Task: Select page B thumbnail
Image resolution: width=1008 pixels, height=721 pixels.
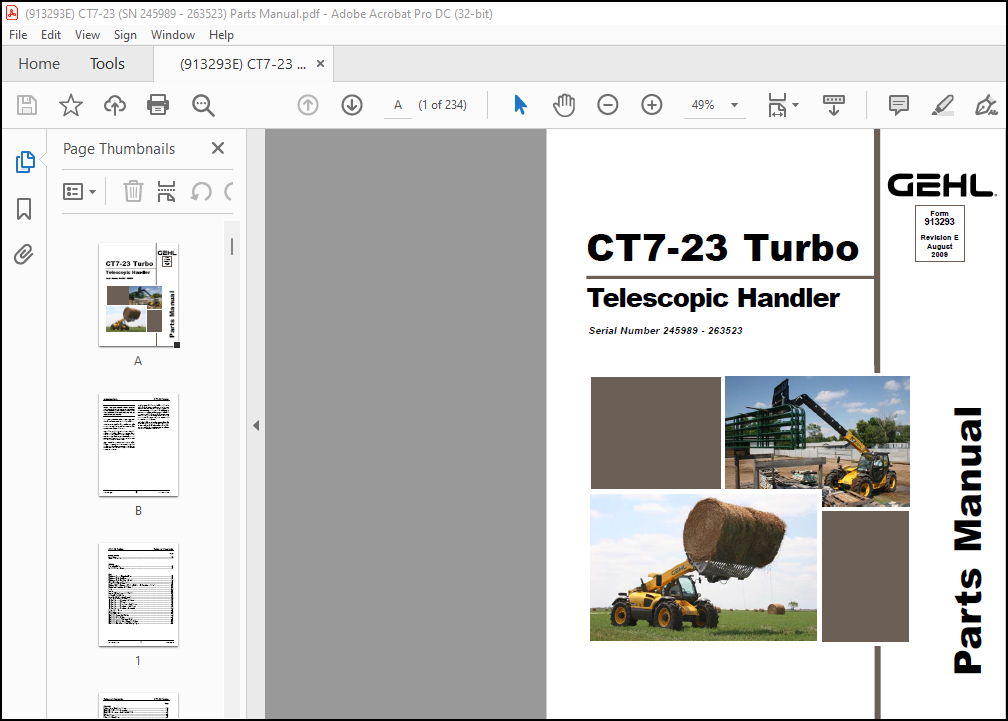Action: [x=138, y=445]
